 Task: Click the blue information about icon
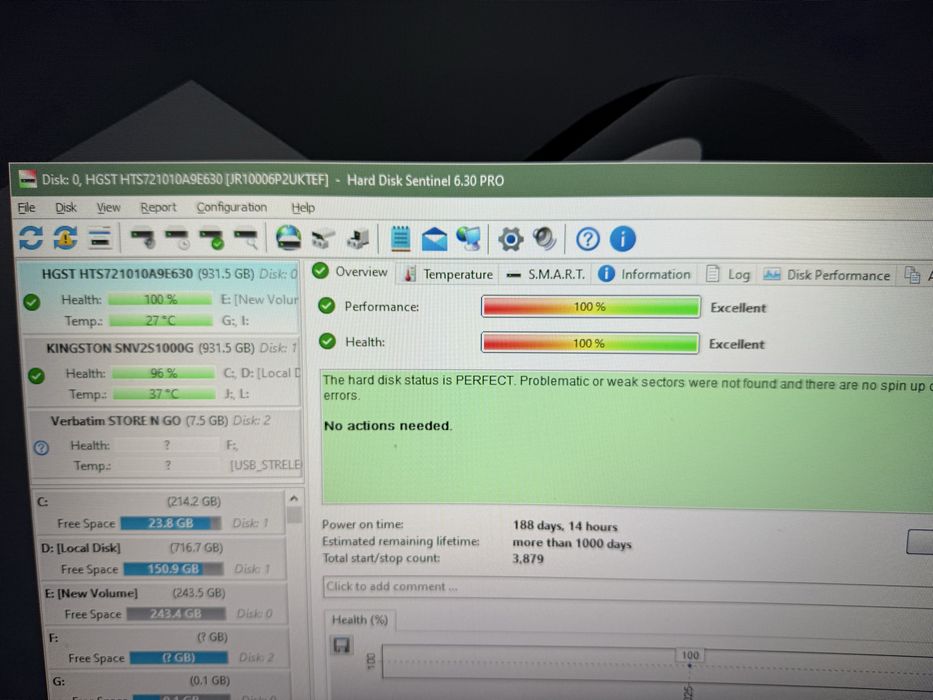pyautogui.click(x=622, y=239)
